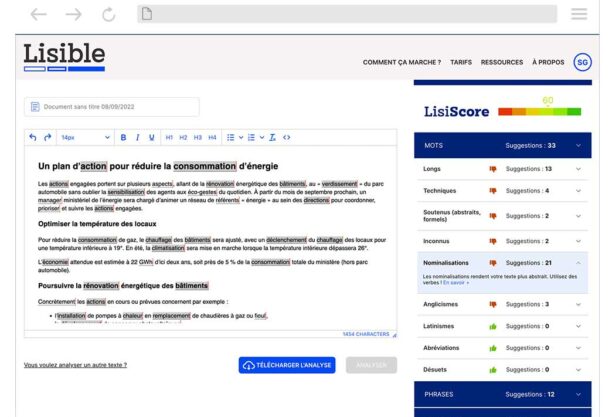Open bullet list style dropdown
This screenshot has height=417, width=612.
coord(241,137)
